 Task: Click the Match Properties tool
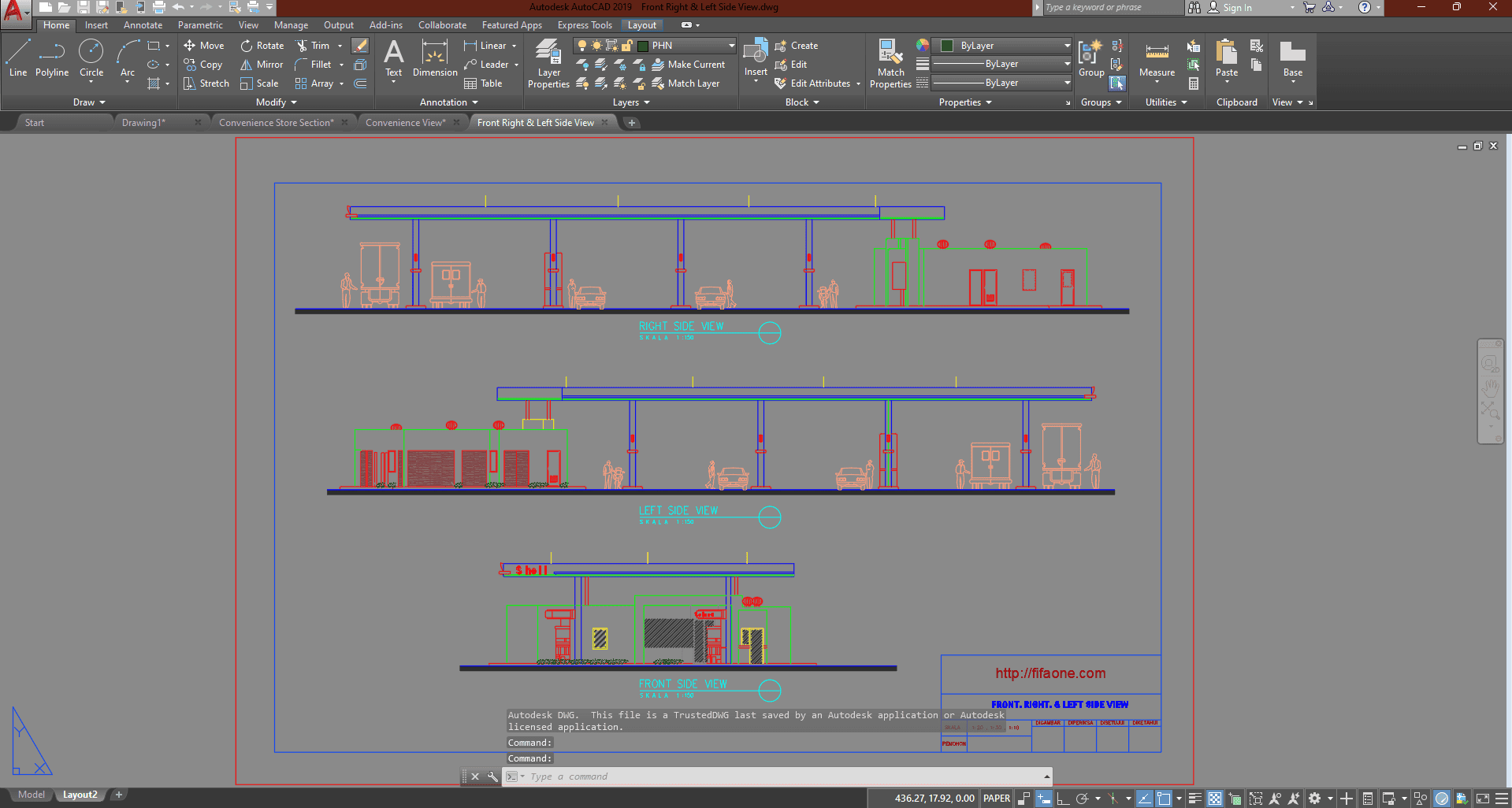[890, 63]
